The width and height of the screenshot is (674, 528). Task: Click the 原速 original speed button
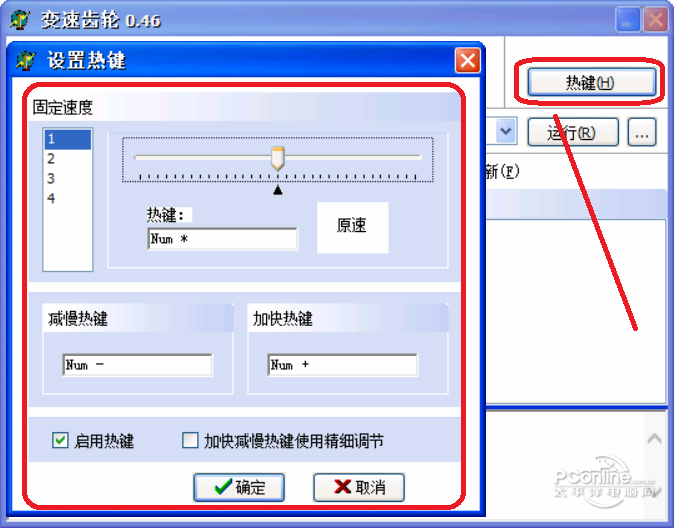click(x=352, y=227)
